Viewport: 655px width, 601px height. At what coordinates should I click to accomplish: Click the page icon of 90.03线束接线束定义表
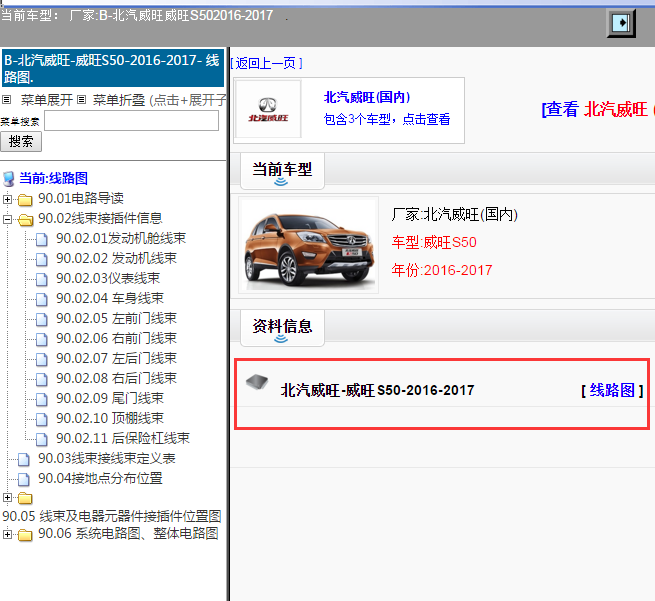[23, 459]
